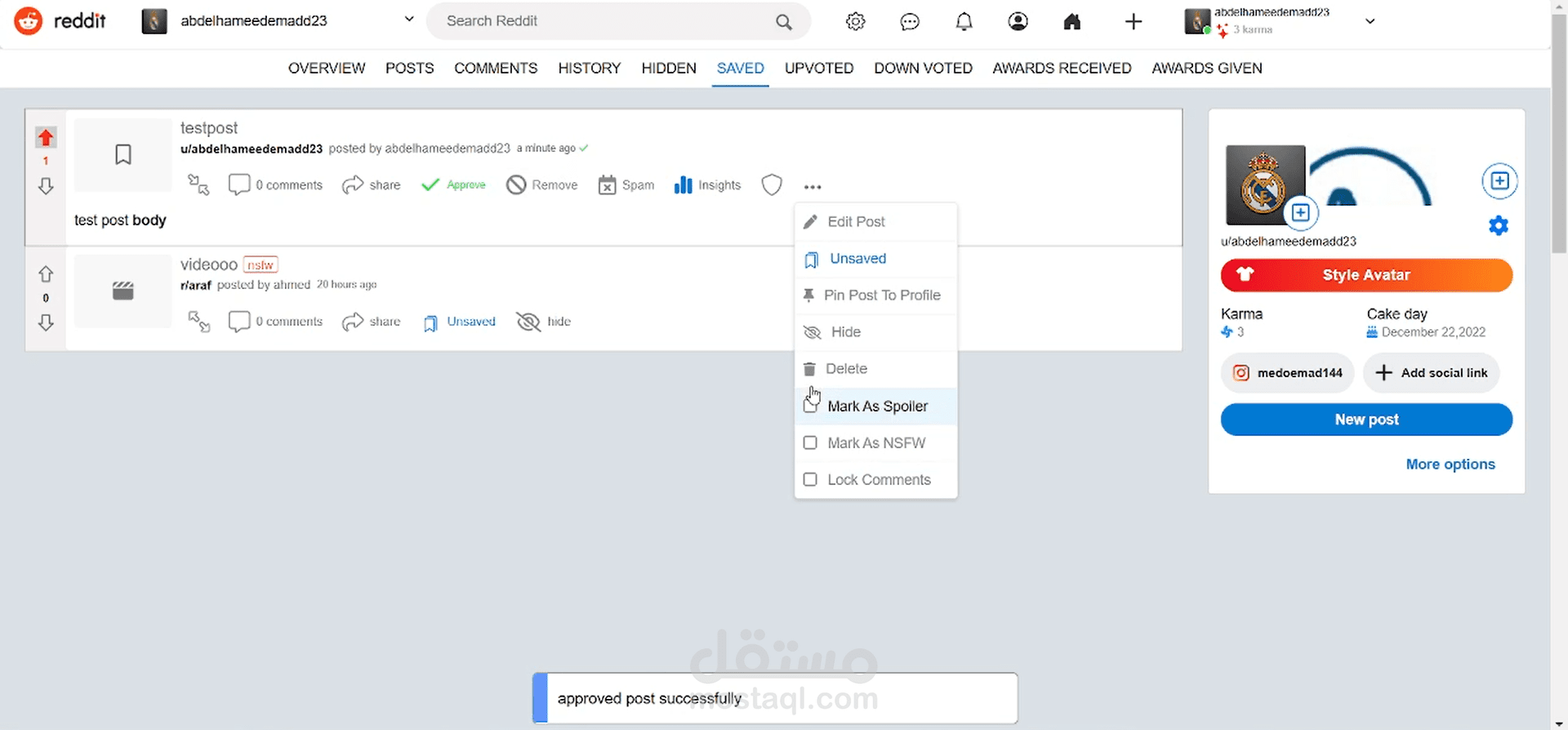Click the videooo video thumbnail

click(x=123, y=292)
